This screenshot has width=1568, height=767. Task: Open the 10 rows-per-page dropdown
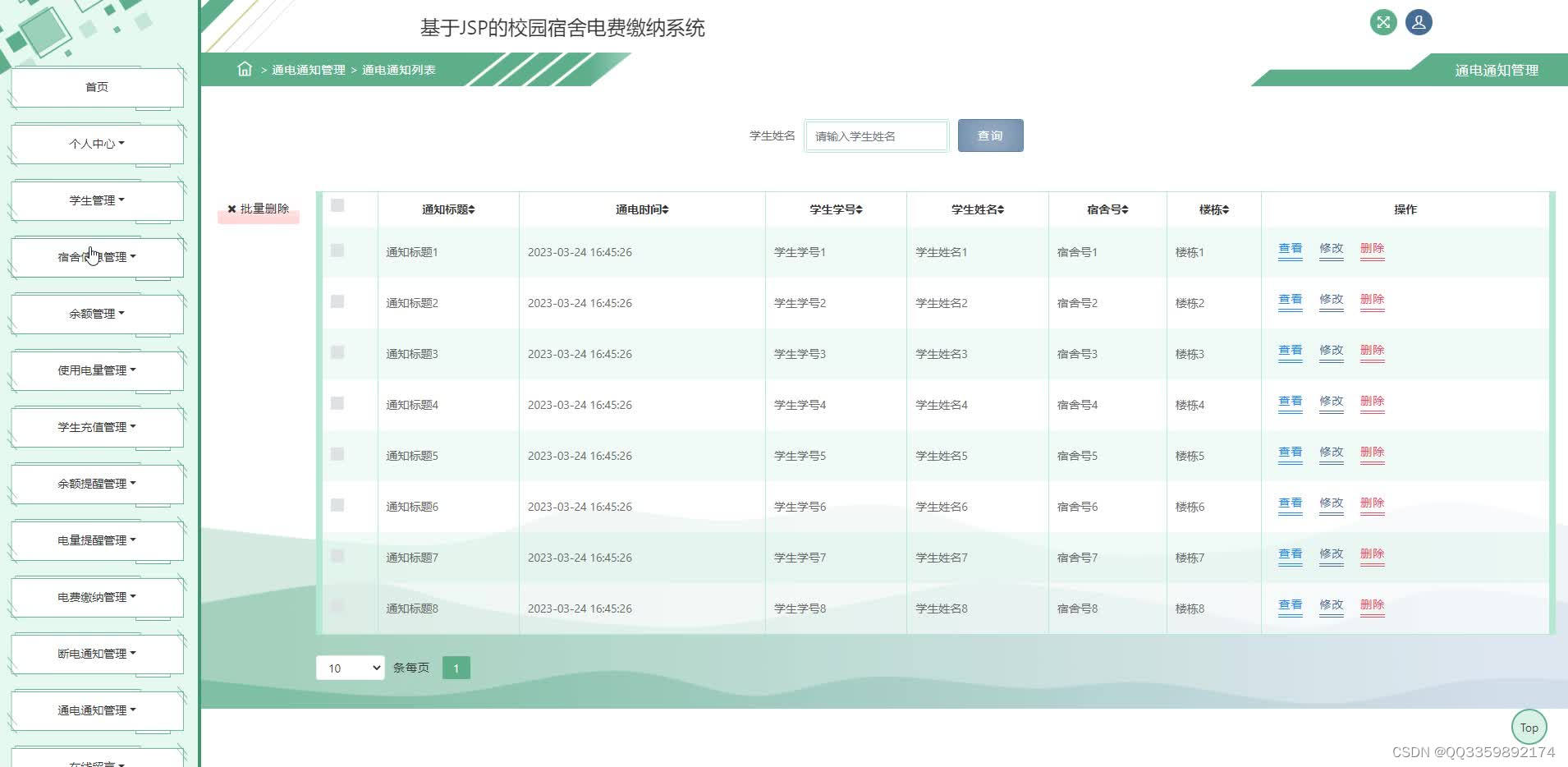pos(350,668)
